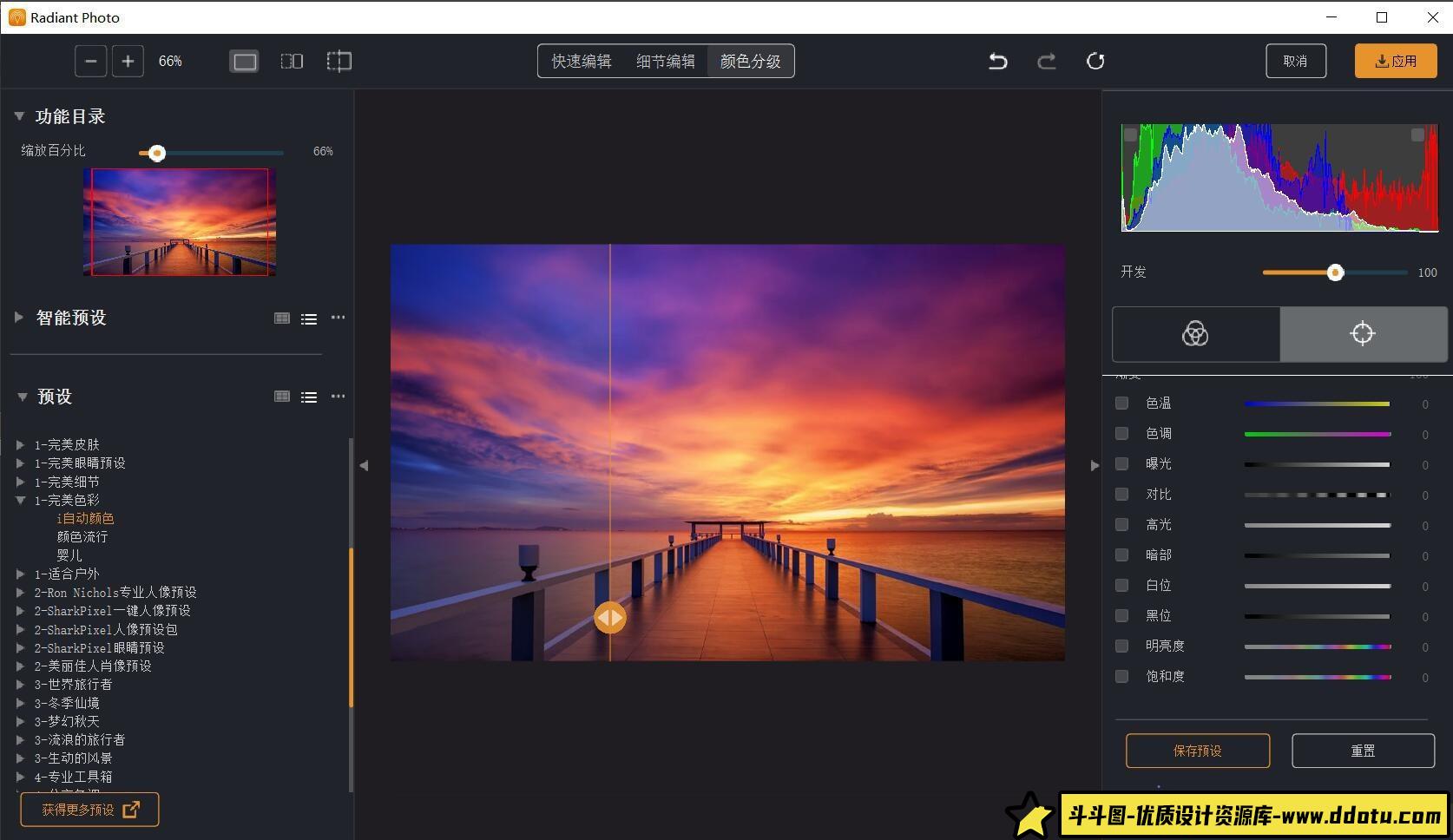The width and height of the screenshot is (1453, 840).
Task: Click the reset/refresh icon next to redo
Action: click(x=1095, y=61)
